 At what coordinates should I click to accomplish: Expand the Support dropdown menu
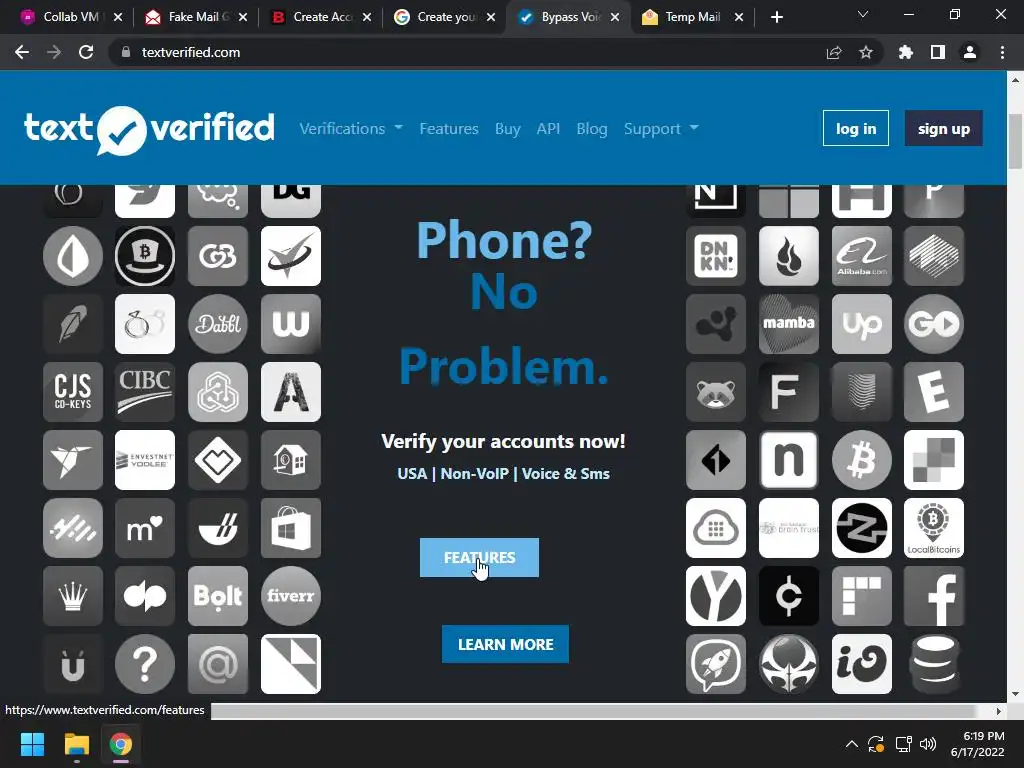click(x=661, y=129)
